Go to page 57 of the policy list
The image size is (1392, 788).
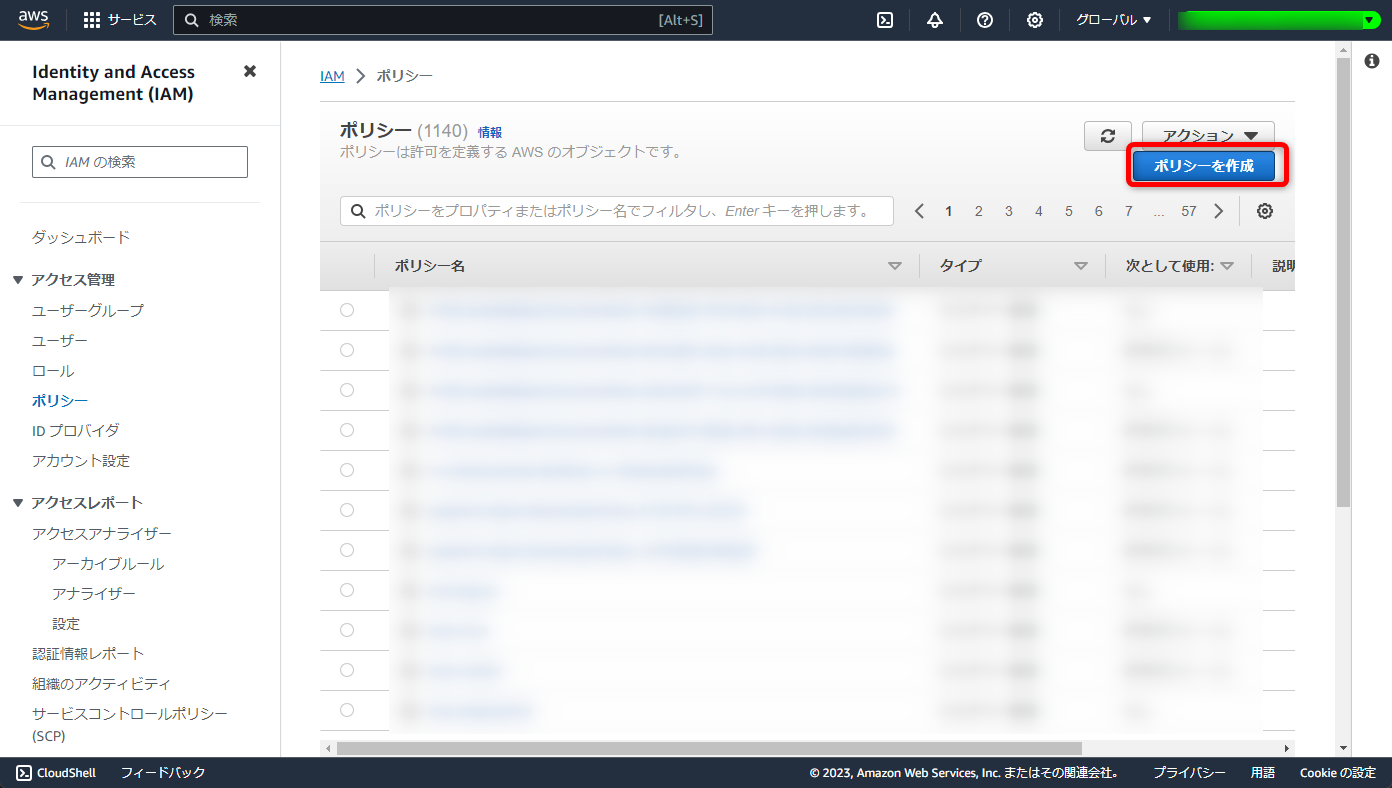1191,211
